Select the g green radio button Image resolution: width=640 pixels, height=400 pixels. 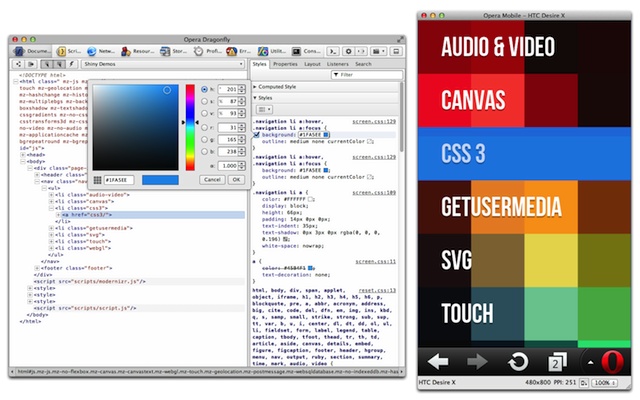(x=204, y=140)
